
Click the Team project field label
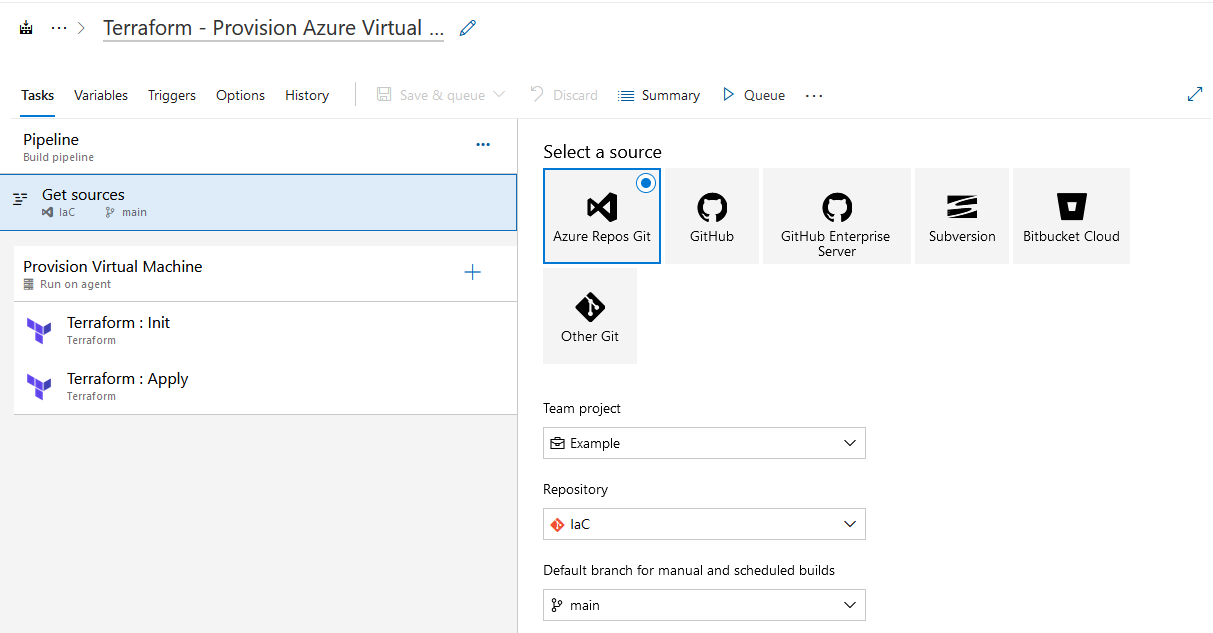[582, 409]
